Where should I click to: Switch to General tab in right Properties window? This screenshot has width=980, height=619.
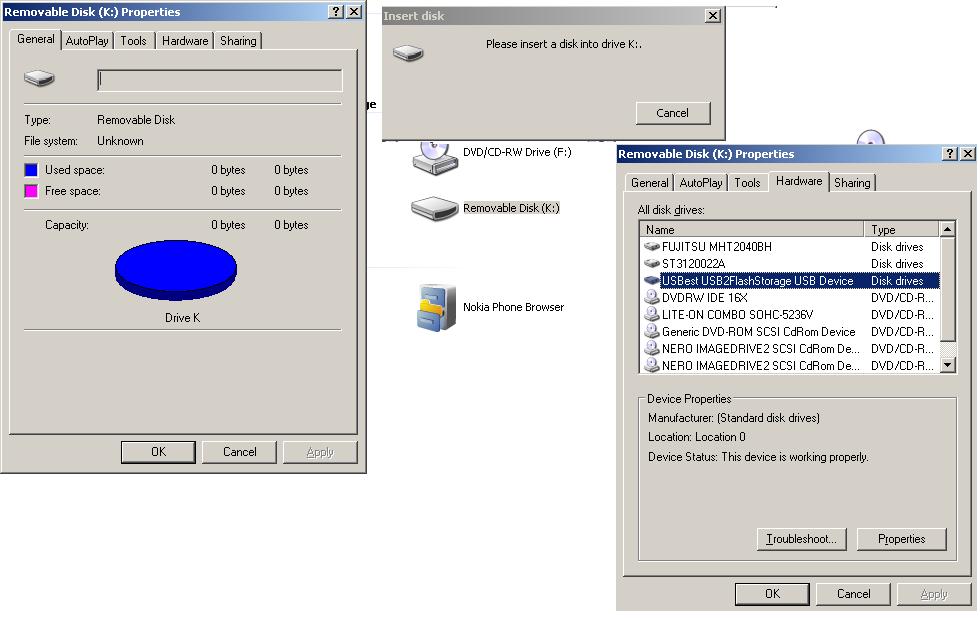(x=649, y=183)
